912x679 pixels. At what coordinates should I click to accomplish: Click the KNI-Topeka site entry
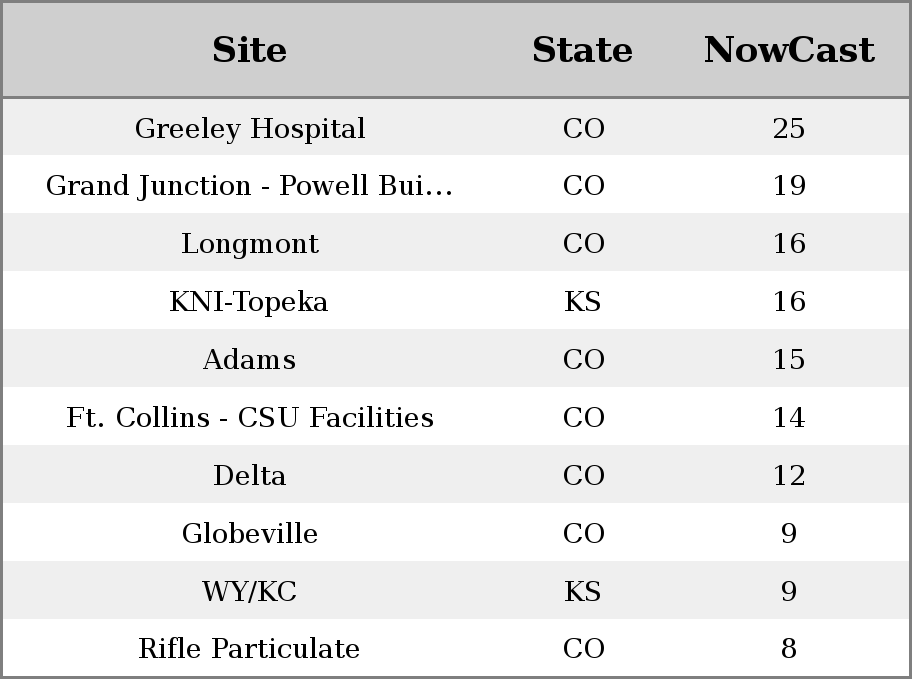[x=249, y=301]
